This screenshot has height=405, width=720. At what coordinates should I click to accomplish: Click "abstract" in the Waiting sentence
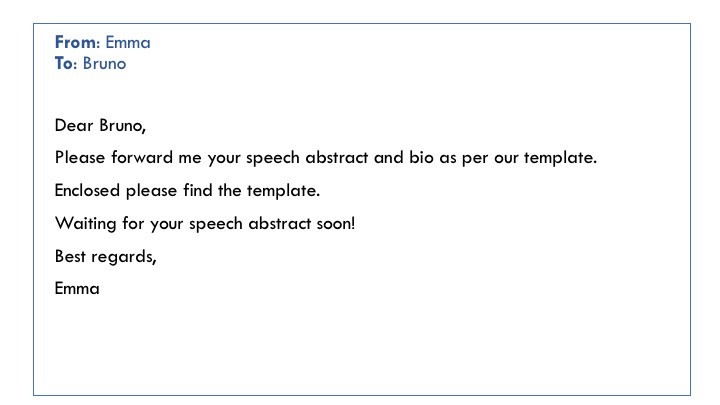(x=280, y=224)
